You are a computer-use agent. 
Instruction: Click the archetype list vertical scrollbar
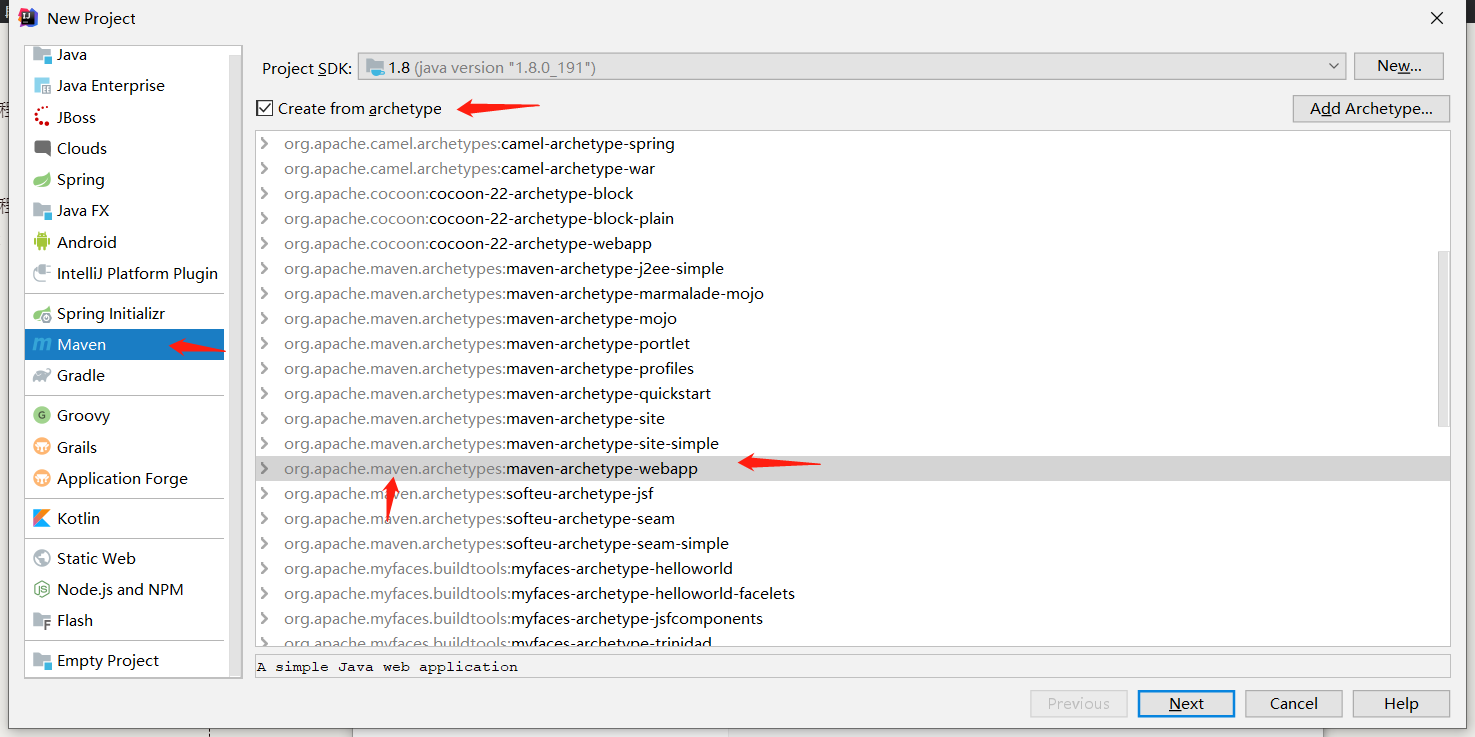tap(1443, 338)
